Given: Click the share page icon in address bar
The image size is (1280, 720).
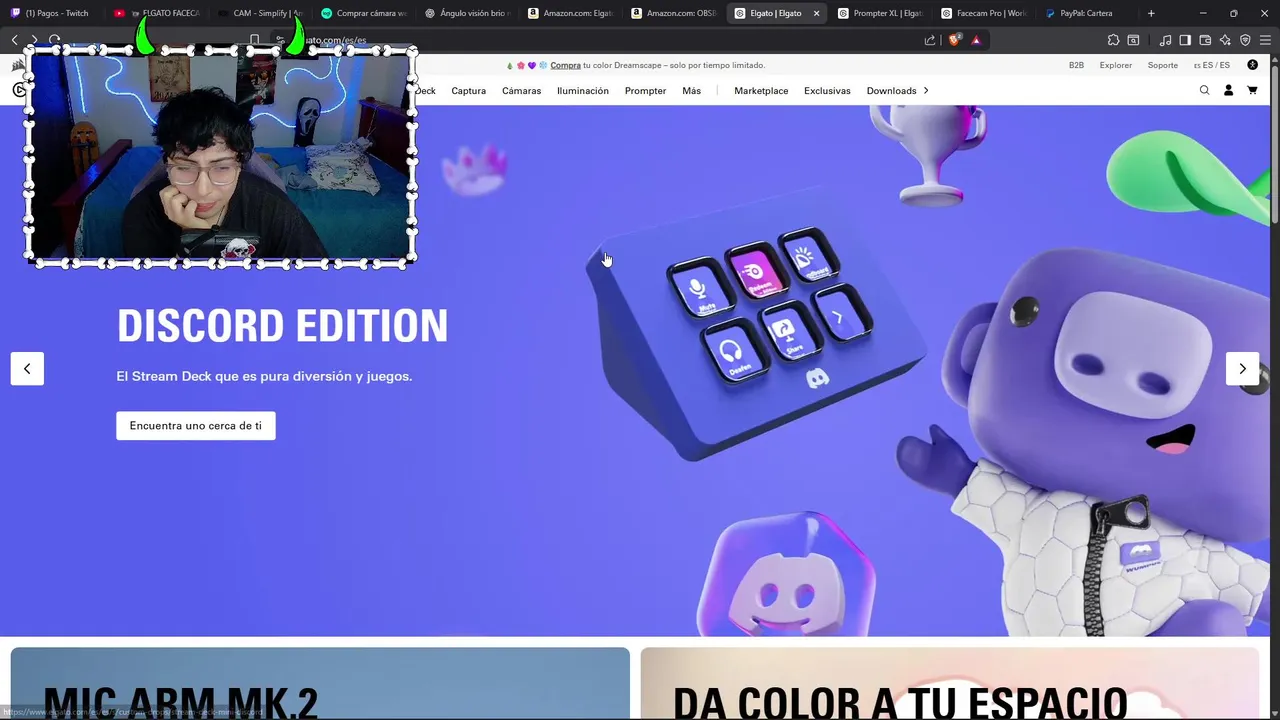Looking at the screenshot, I should click(930, 40).
